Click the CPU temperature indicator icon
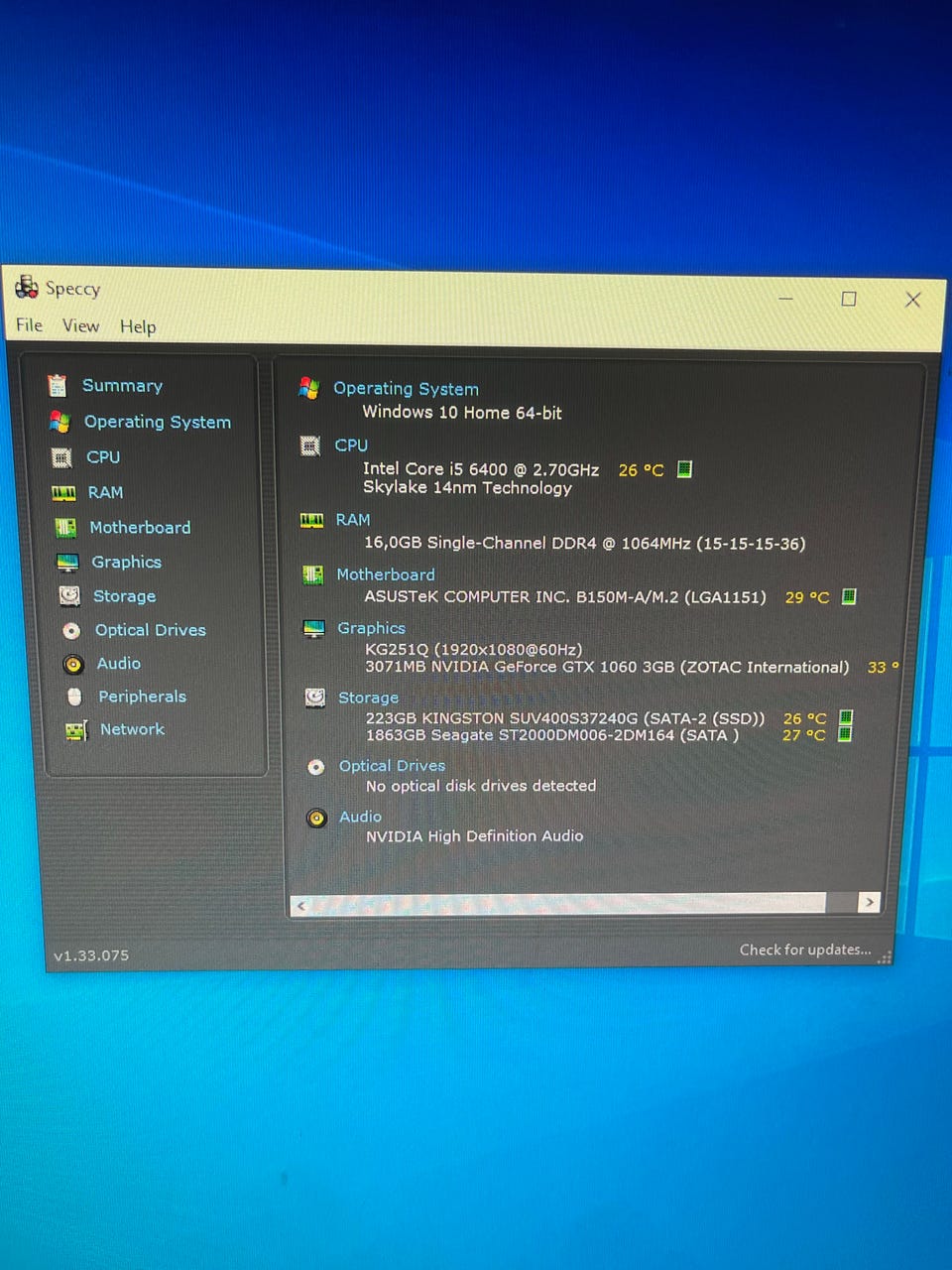 [x=684, y=469]
